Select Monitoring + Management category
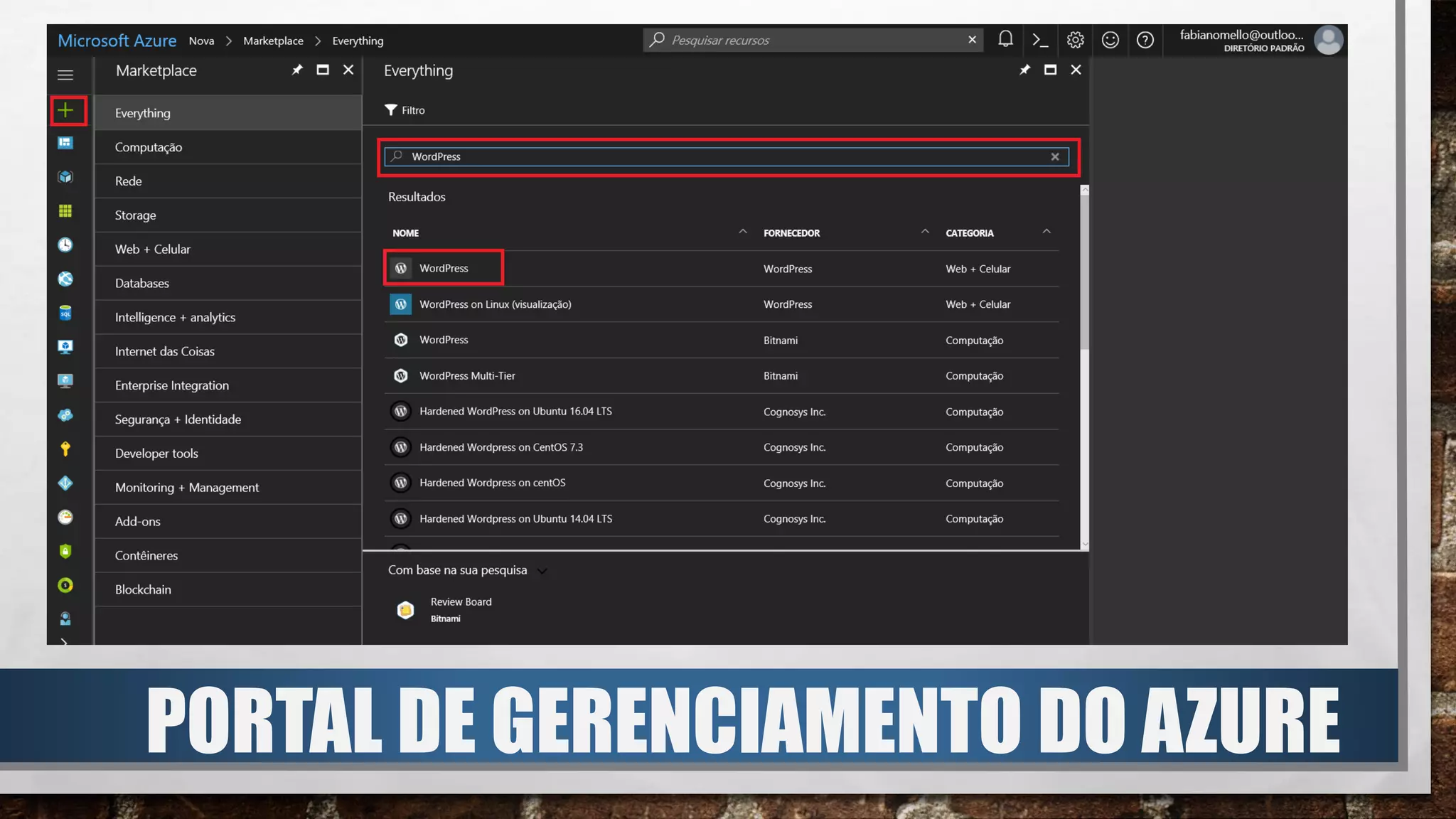This screenshot has height=819, width=1456. (x=228, y=488)
